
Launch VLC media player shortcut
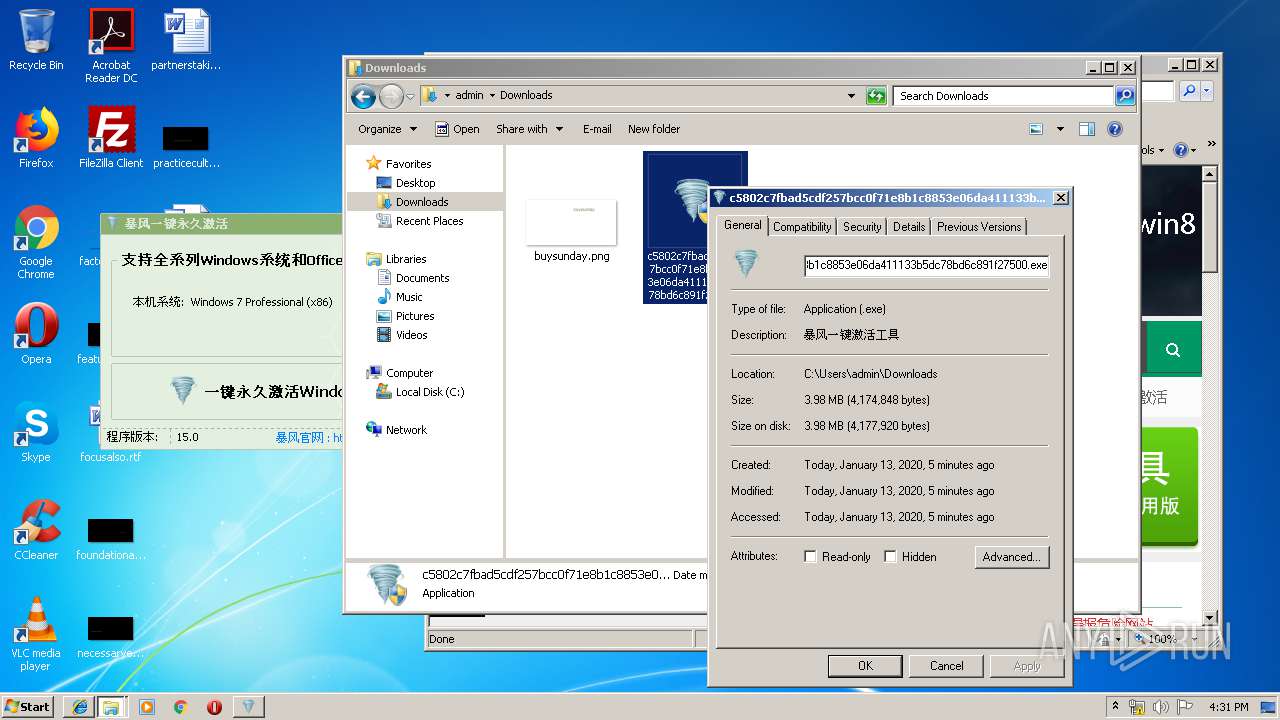(36, 635)
